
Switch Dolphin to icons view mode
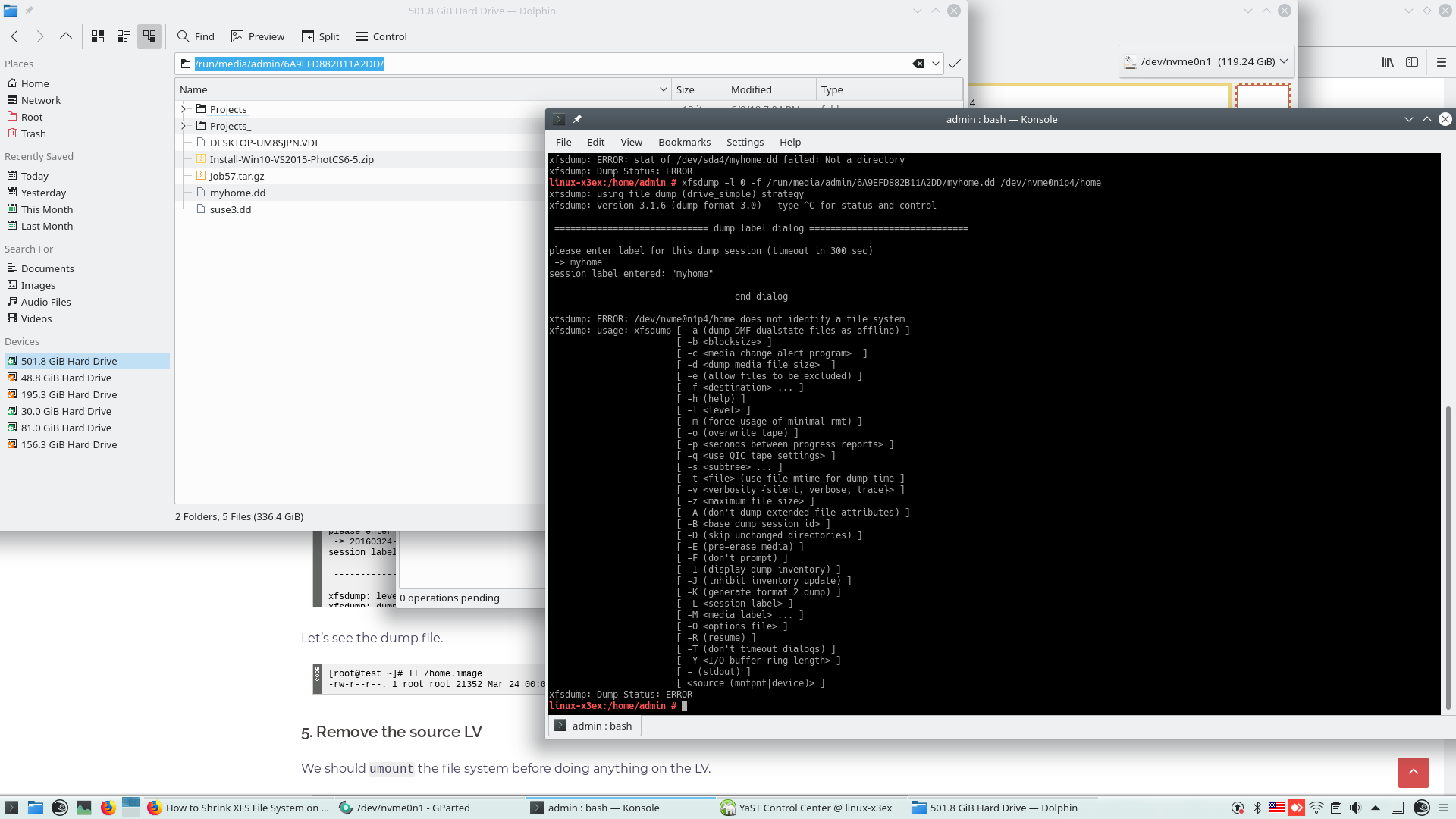coord(98,36)
